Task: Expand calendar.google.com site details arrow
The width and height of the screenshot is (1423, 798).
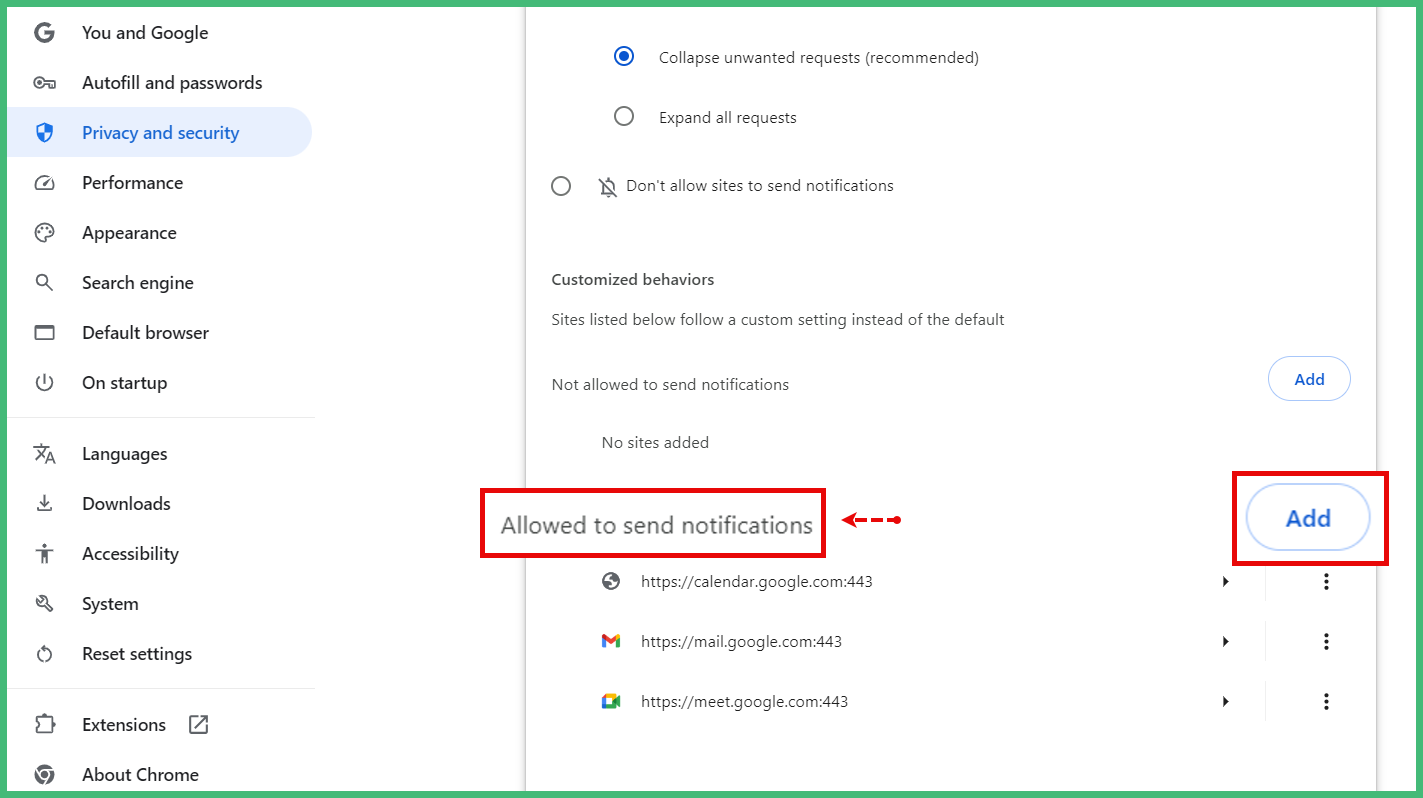Action: coord(1226,581)
